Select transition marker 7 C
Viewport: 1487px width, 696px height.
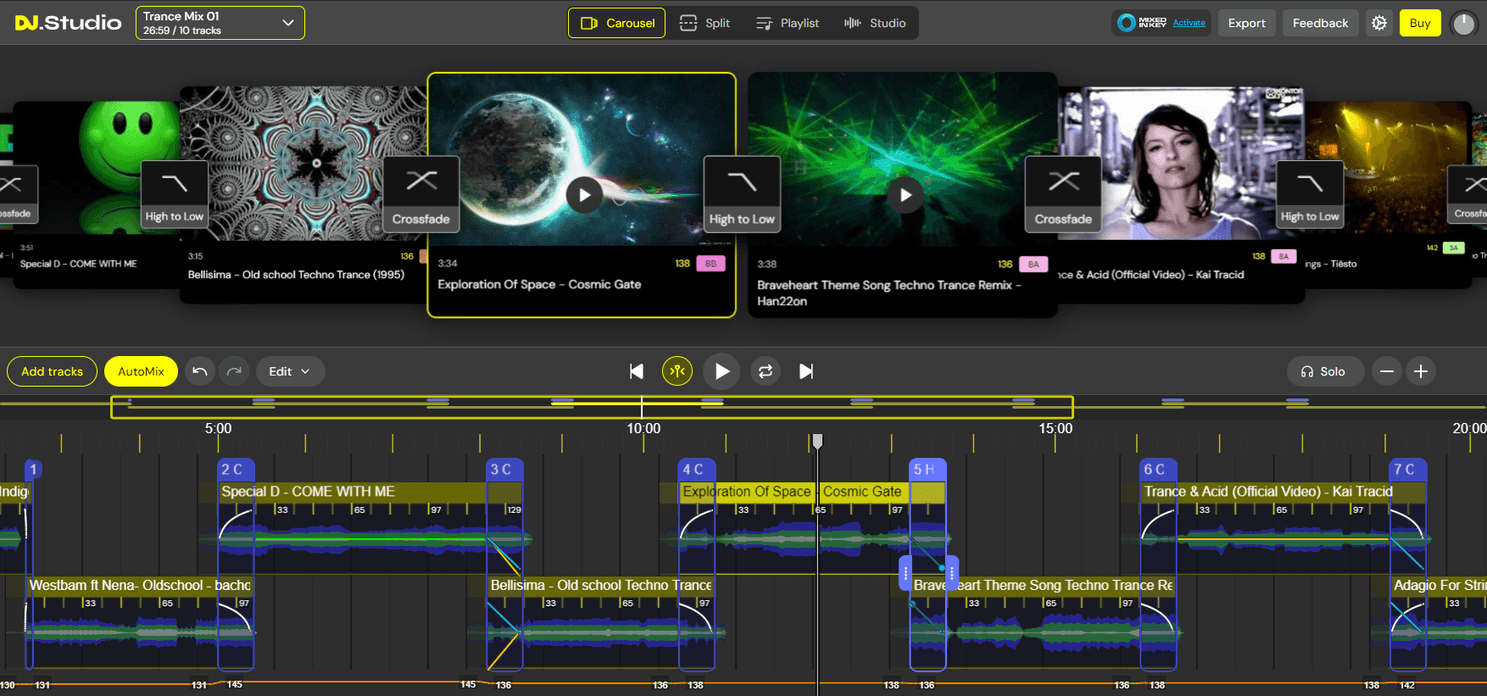pos(1408,469)
